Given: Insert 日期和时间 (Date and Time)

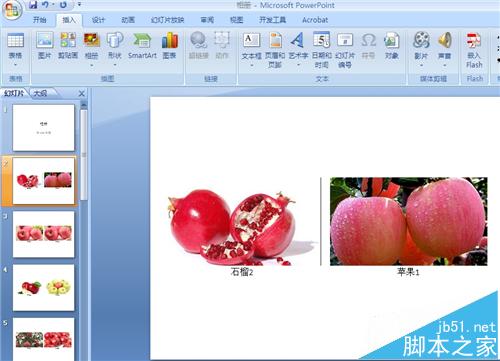Looking at the screenshot, I should click(x=322, y=50).
